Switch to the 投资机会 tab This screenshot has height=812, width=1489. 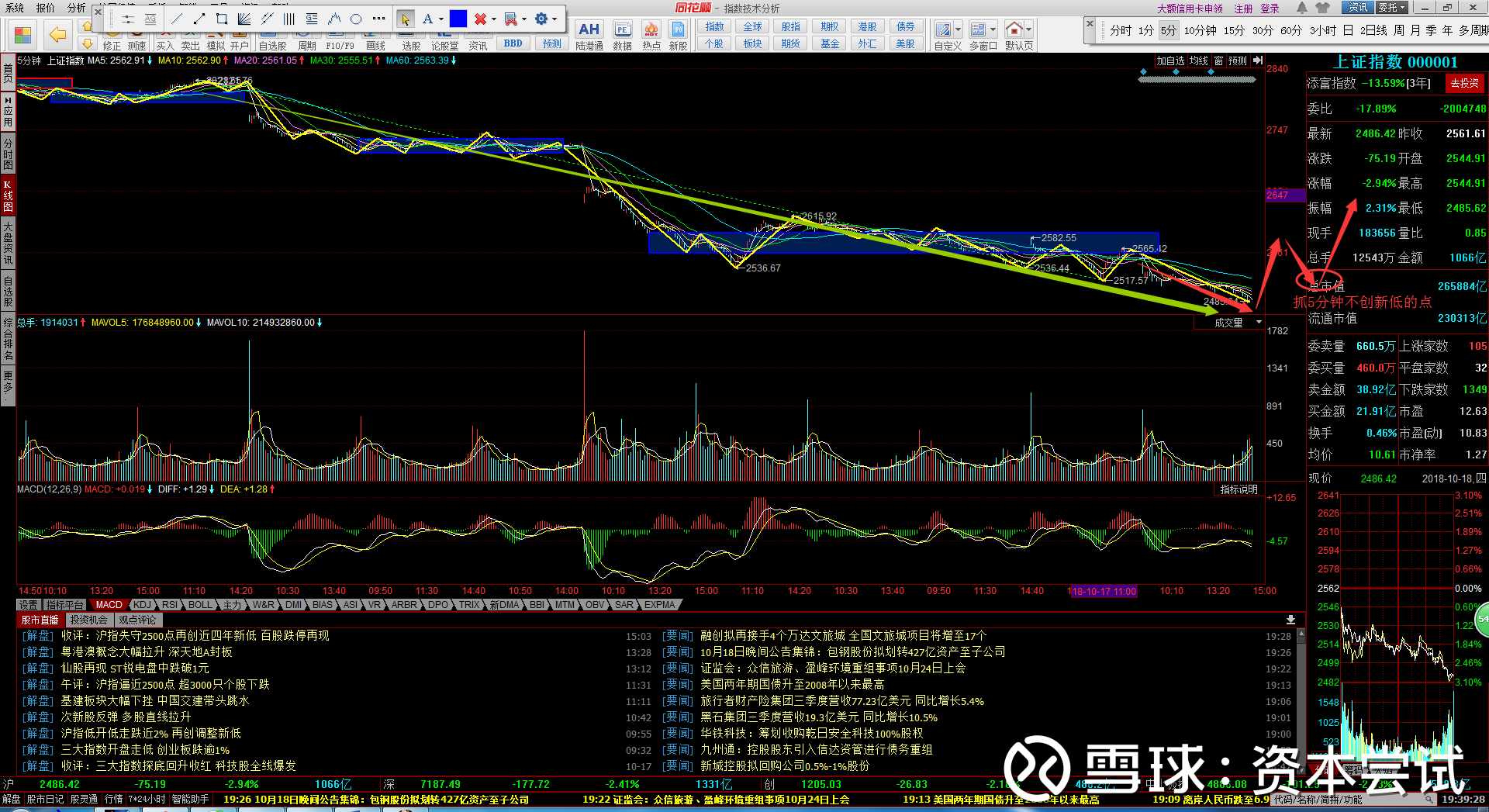coord(89,620)
